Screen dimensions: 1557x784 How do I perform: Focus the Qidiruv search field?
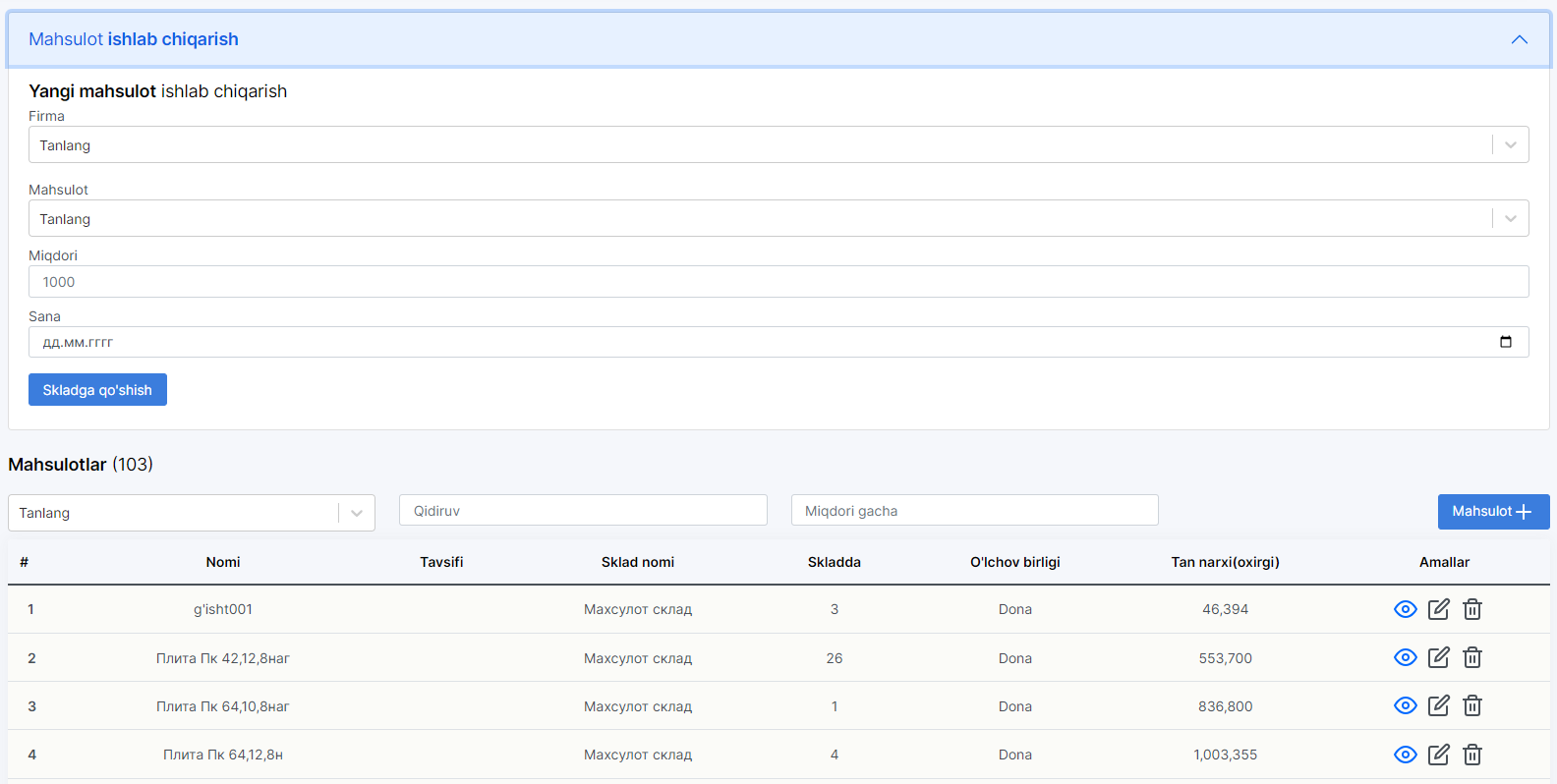[x=583, y=511]
